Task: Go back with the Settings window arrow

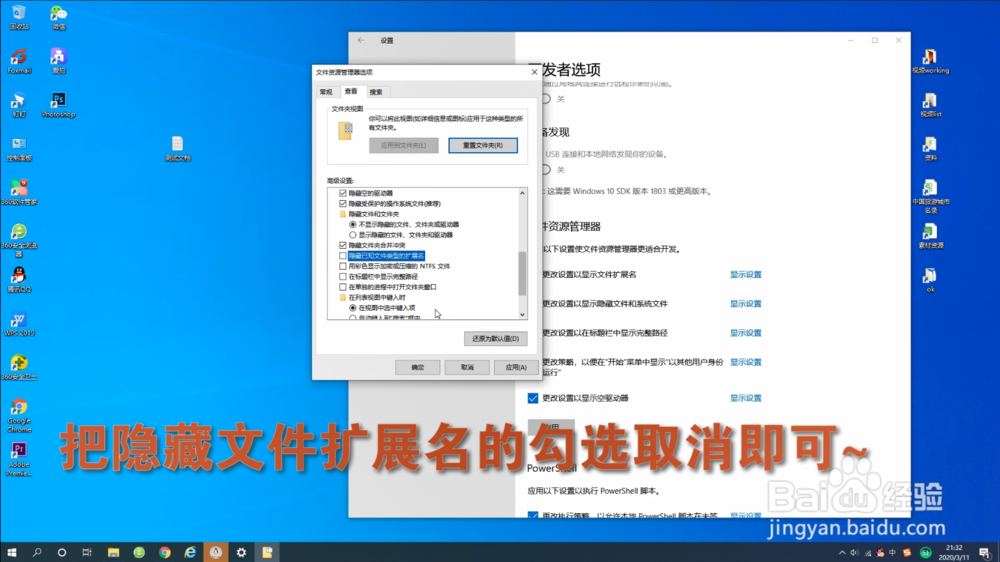Action: (x=361, y=40)
